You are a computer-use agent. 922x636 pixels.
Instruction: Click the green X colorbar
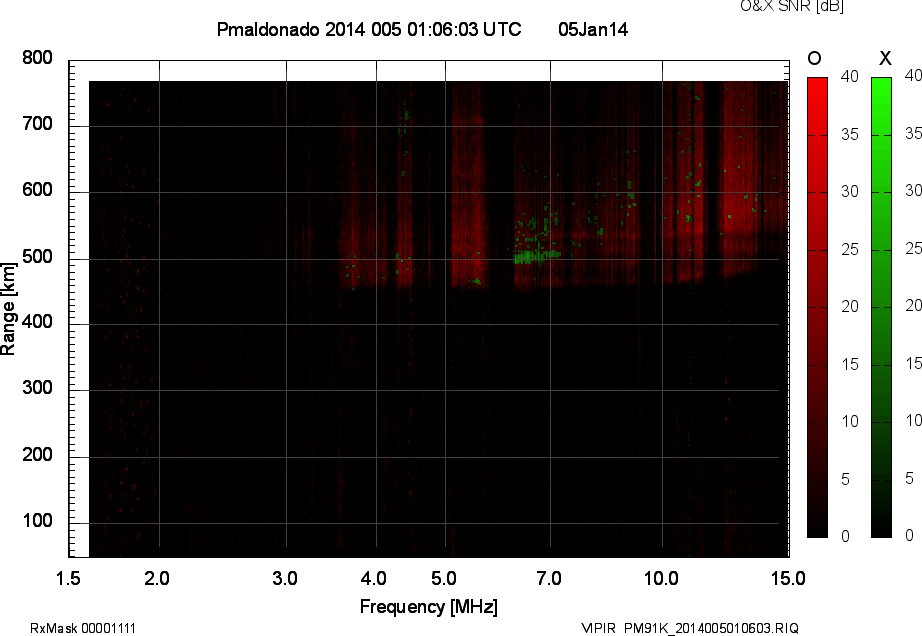[x=881, y=307]
